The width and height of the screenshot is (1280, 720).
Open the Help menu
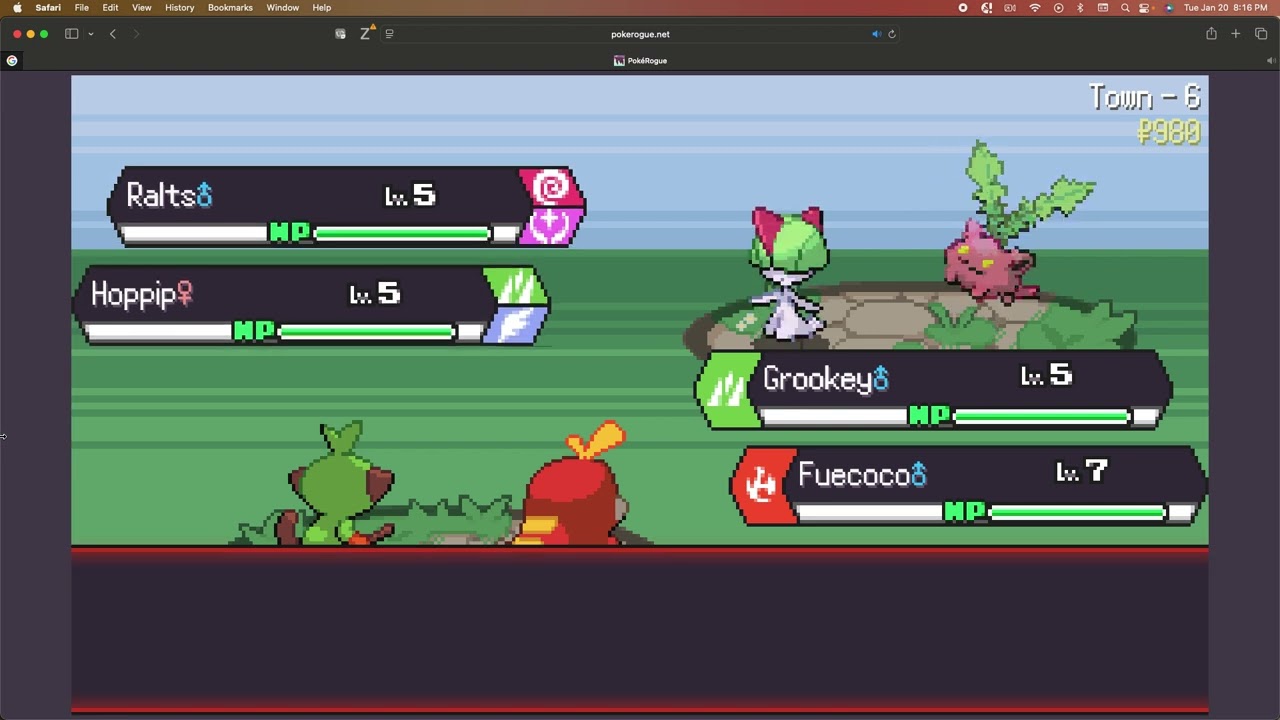click(x=322, y=7)
